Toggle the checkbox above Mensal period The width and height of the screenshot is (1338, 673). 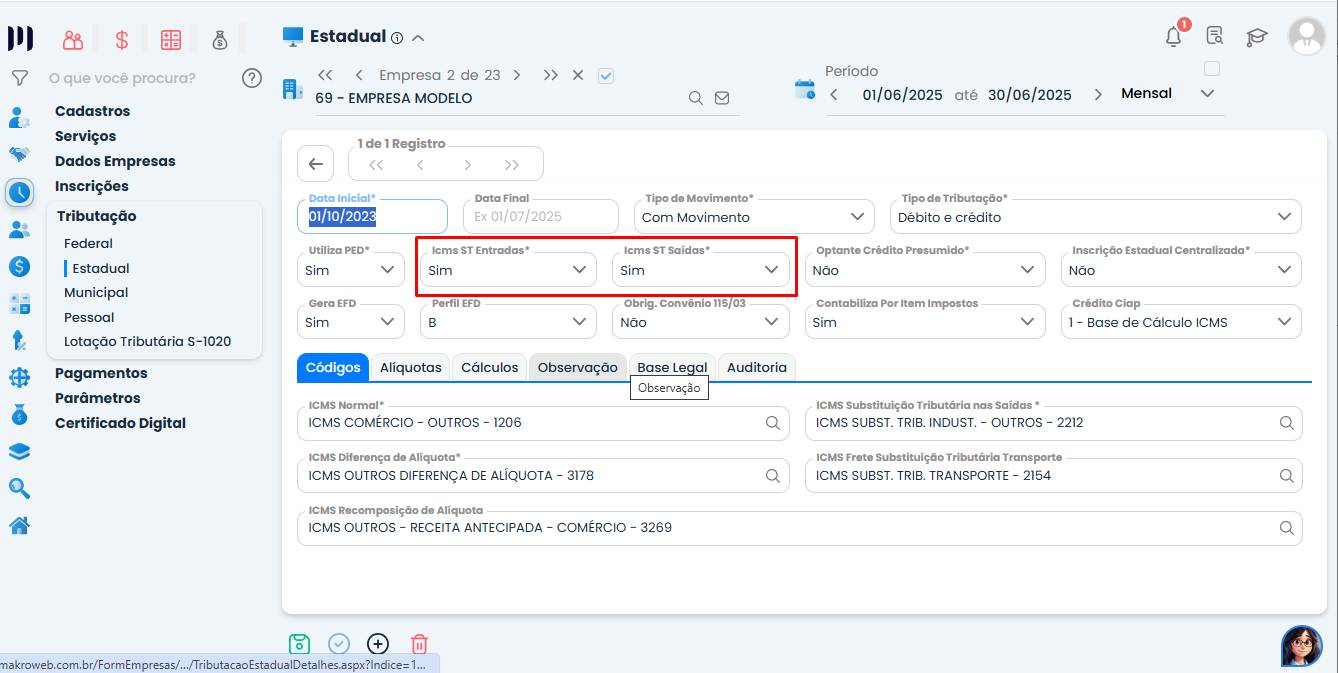point(1212,69)
